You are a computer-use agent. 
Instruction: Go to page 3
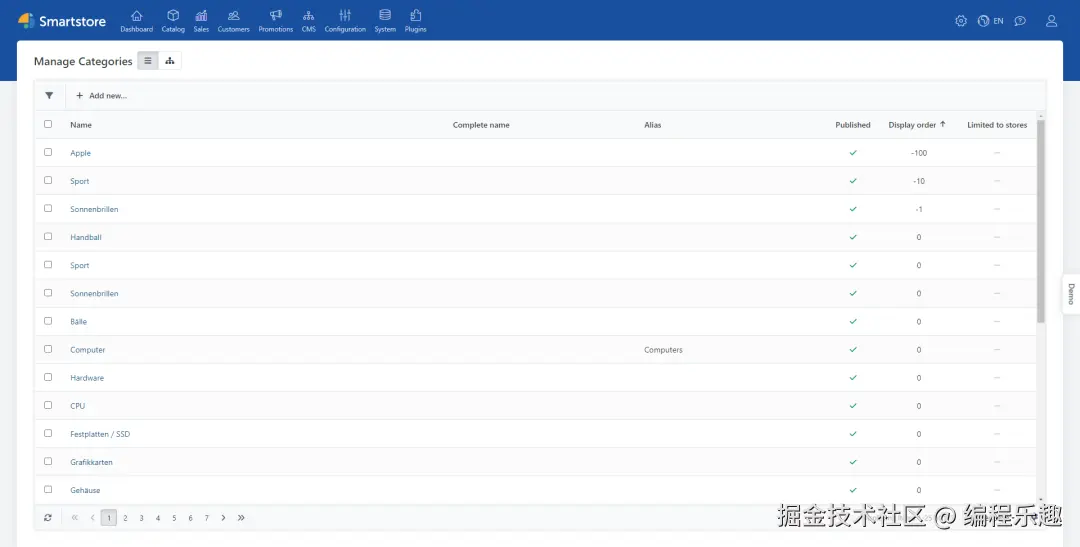coord(141,517)
